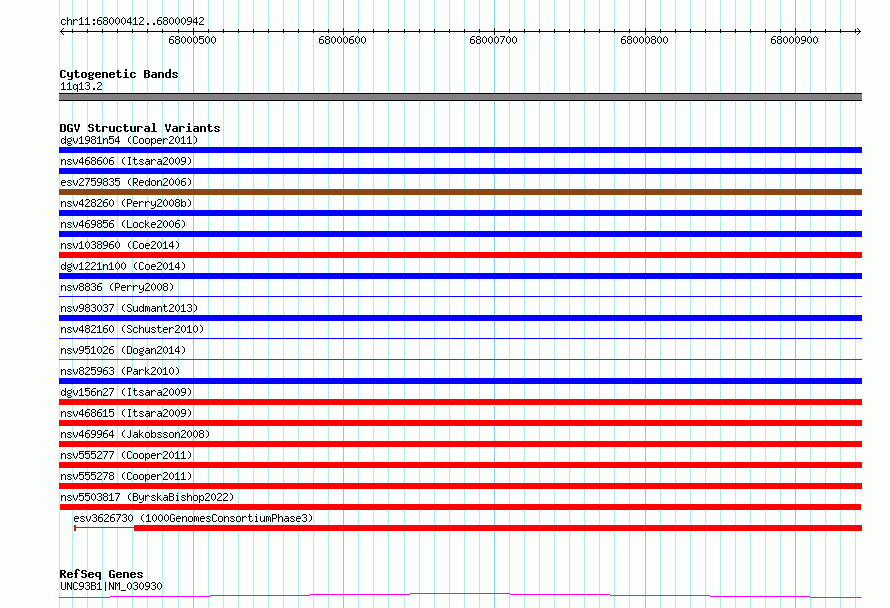The image size is (890, 608).
Task: Open nsv428260 (Perry2008b) variant details
Action: coord(126,203)
